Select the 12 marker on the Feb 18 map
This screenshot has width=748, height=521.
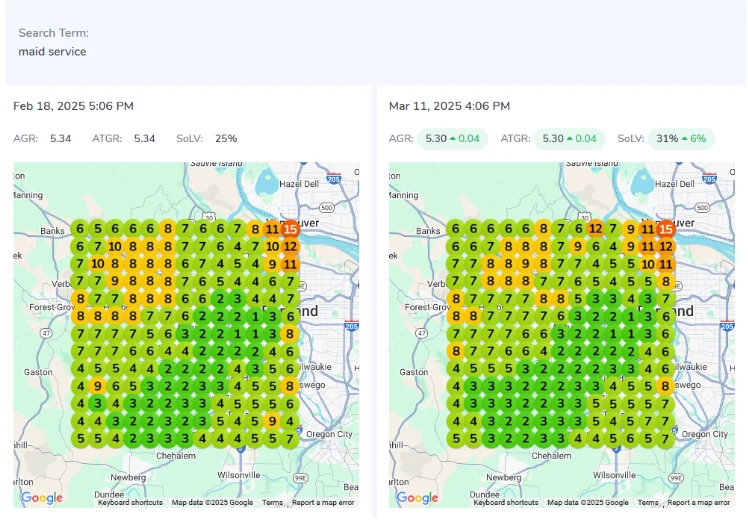click(290, 246)
